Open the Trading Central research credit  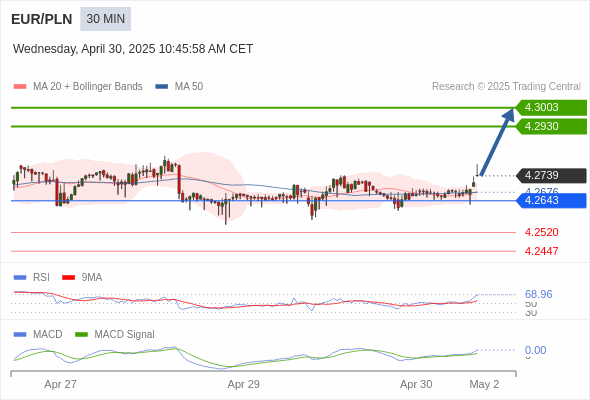point(506,87)
